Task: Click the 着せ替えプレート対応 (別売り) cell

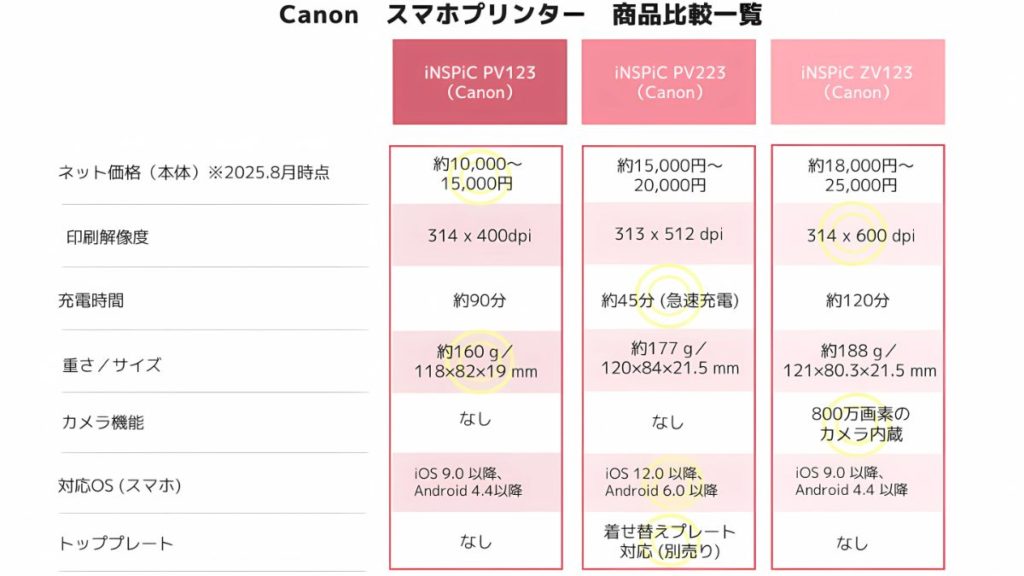Action: coord(669,541)
